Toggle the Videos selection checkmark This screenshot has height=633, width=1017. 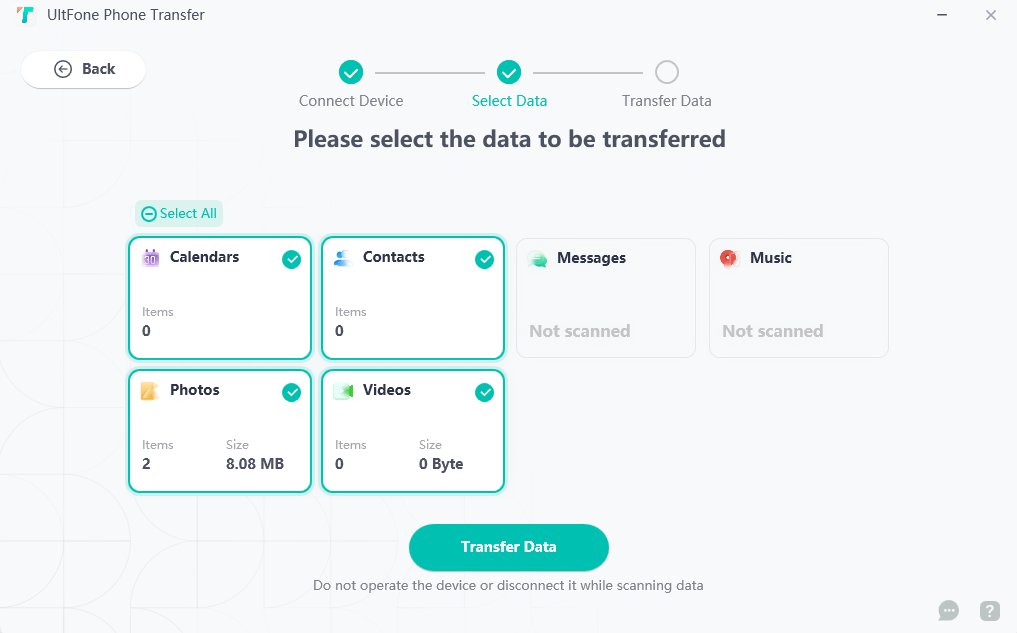click(x=484, y=392)
